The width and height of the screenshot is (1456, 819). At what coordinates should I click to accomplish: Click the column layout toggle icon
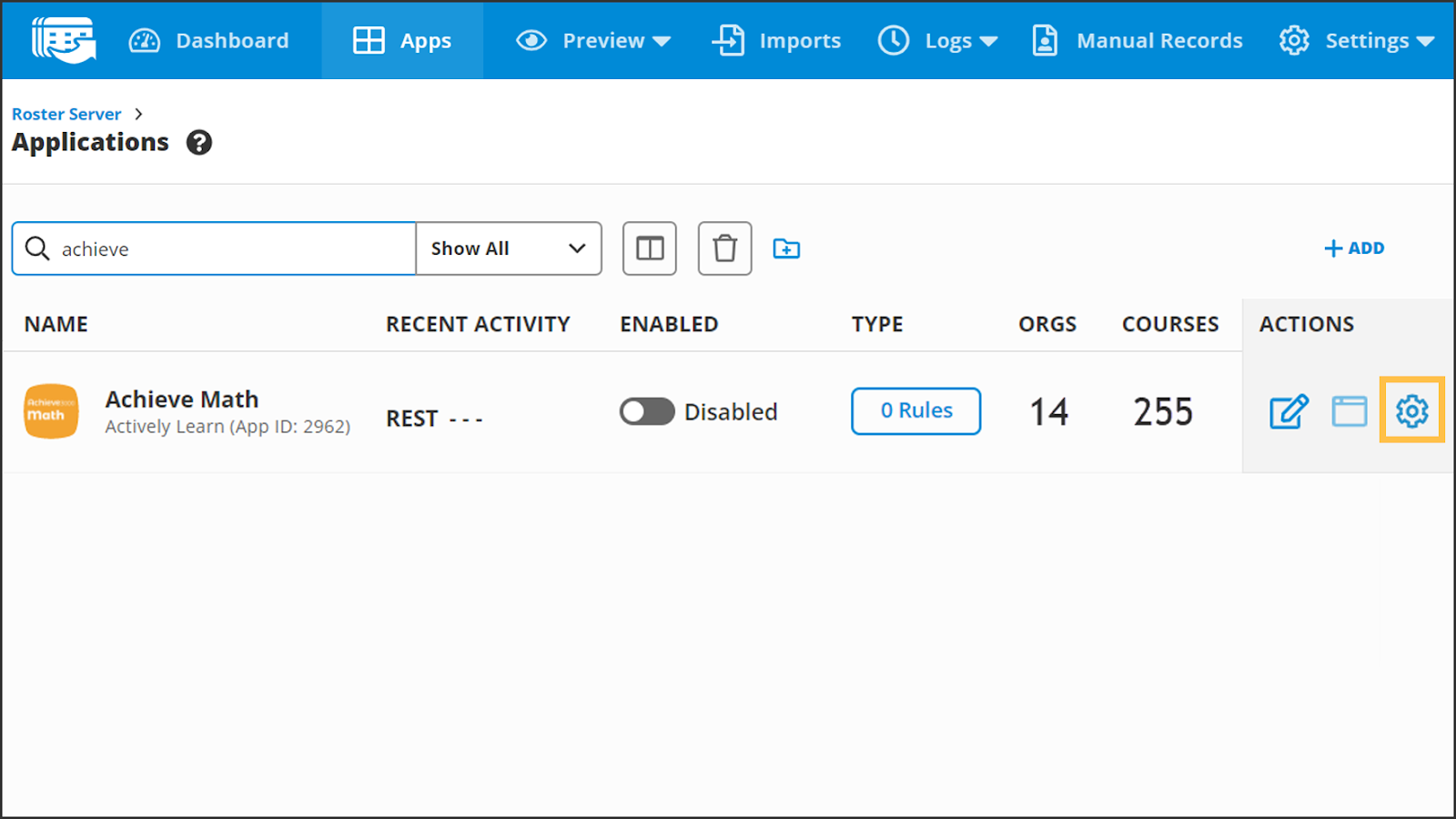coord(650,248)
